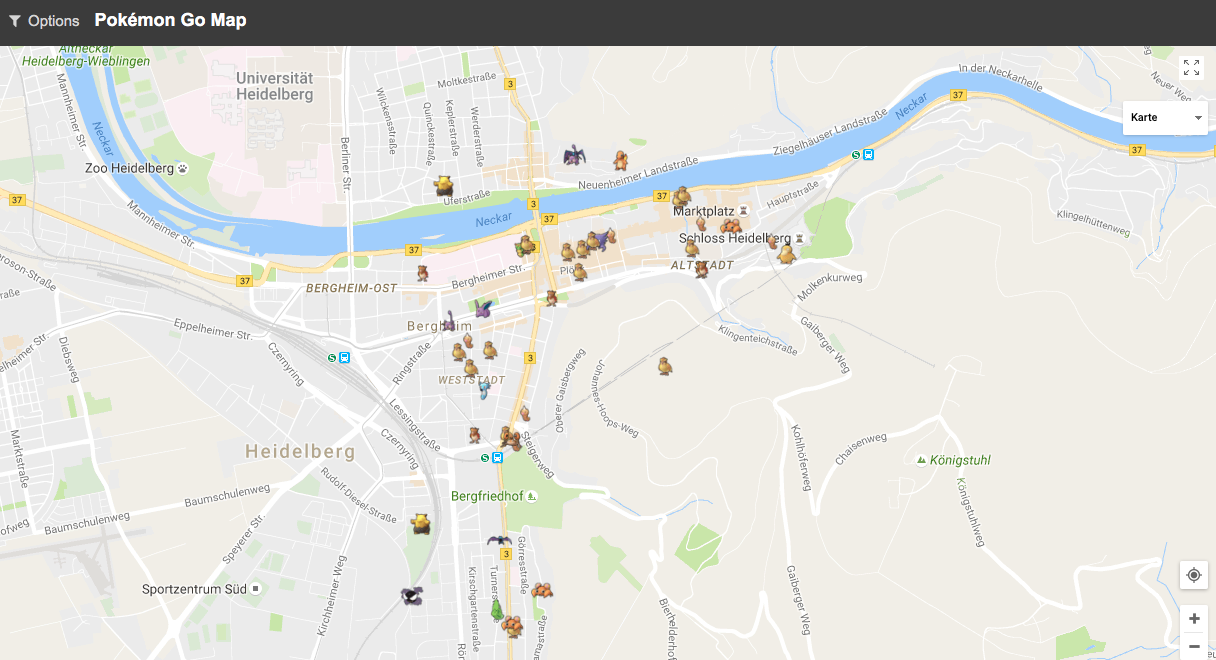
Task: Click the Pokémon Go Map title
Action: coord(170,20)
